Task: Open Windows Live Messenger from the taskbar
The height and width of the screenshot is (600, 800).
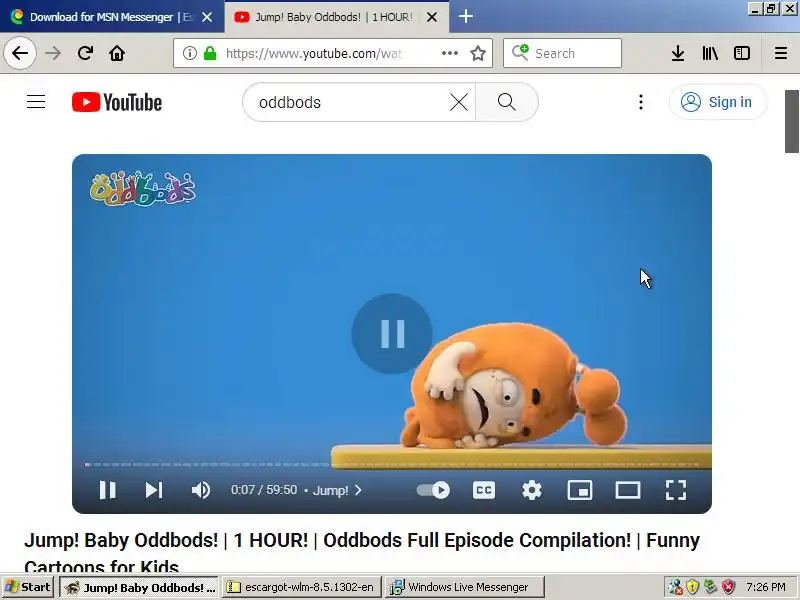Action: 465,587
